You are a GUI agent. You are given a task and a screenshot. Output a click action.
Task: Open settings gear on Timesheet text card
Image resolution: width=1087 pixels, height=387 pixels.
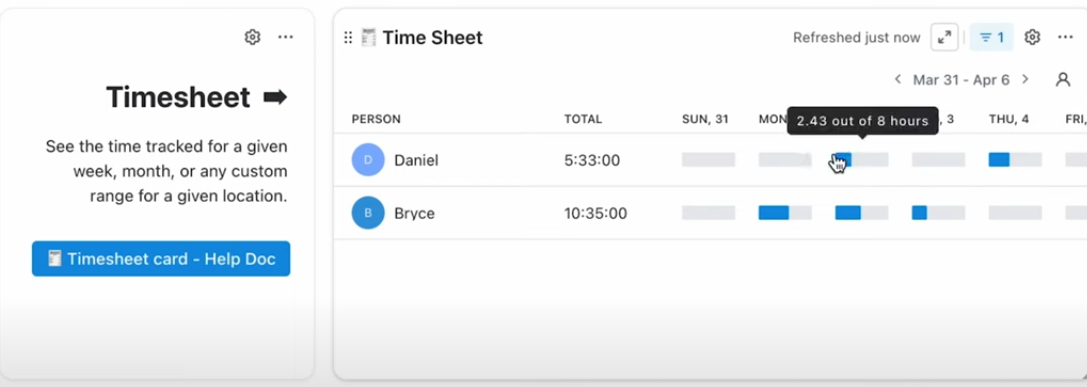click(252, 37)
